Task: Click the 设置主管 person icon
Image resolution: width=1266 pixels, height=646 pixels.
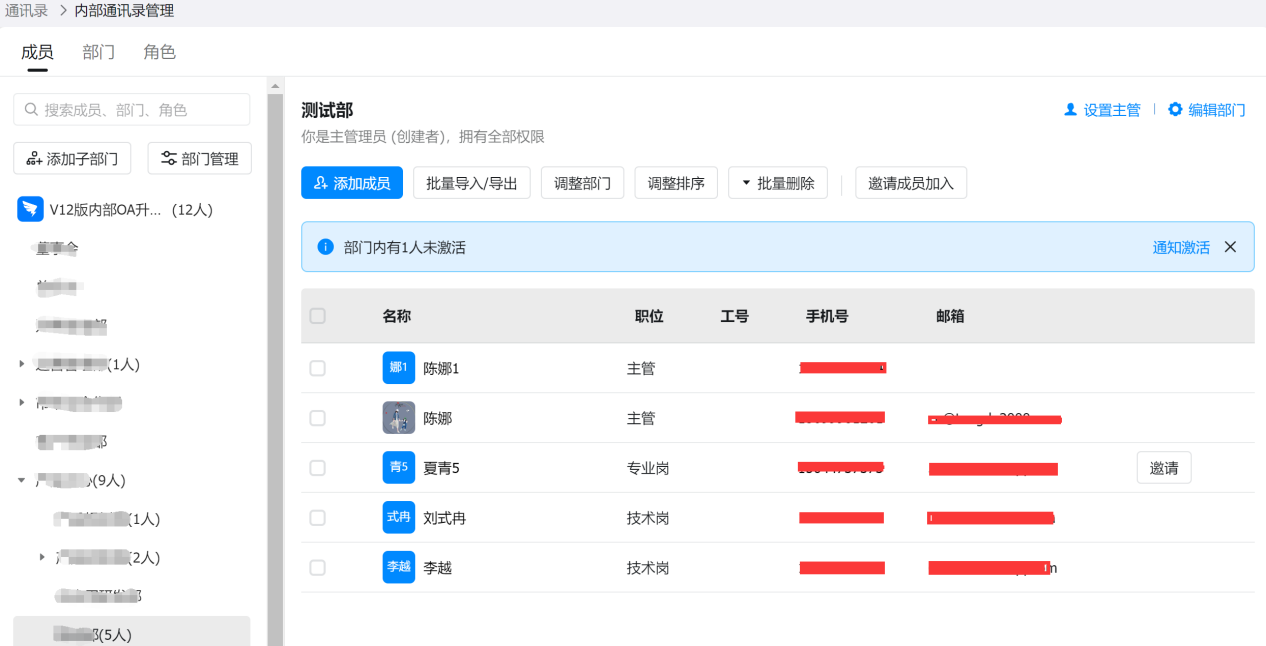Action: 1070,110
